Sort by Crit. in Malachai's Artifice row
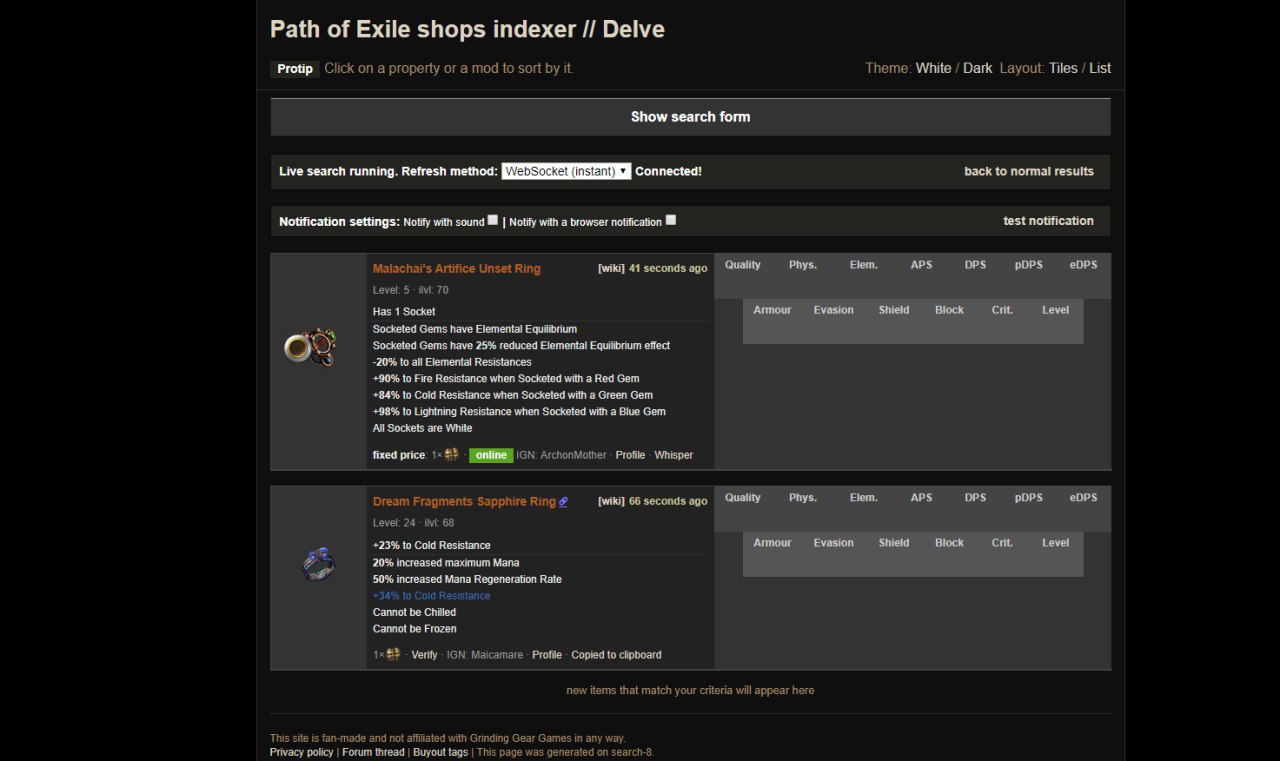The image size is (1280, 761). point(1002,310)
